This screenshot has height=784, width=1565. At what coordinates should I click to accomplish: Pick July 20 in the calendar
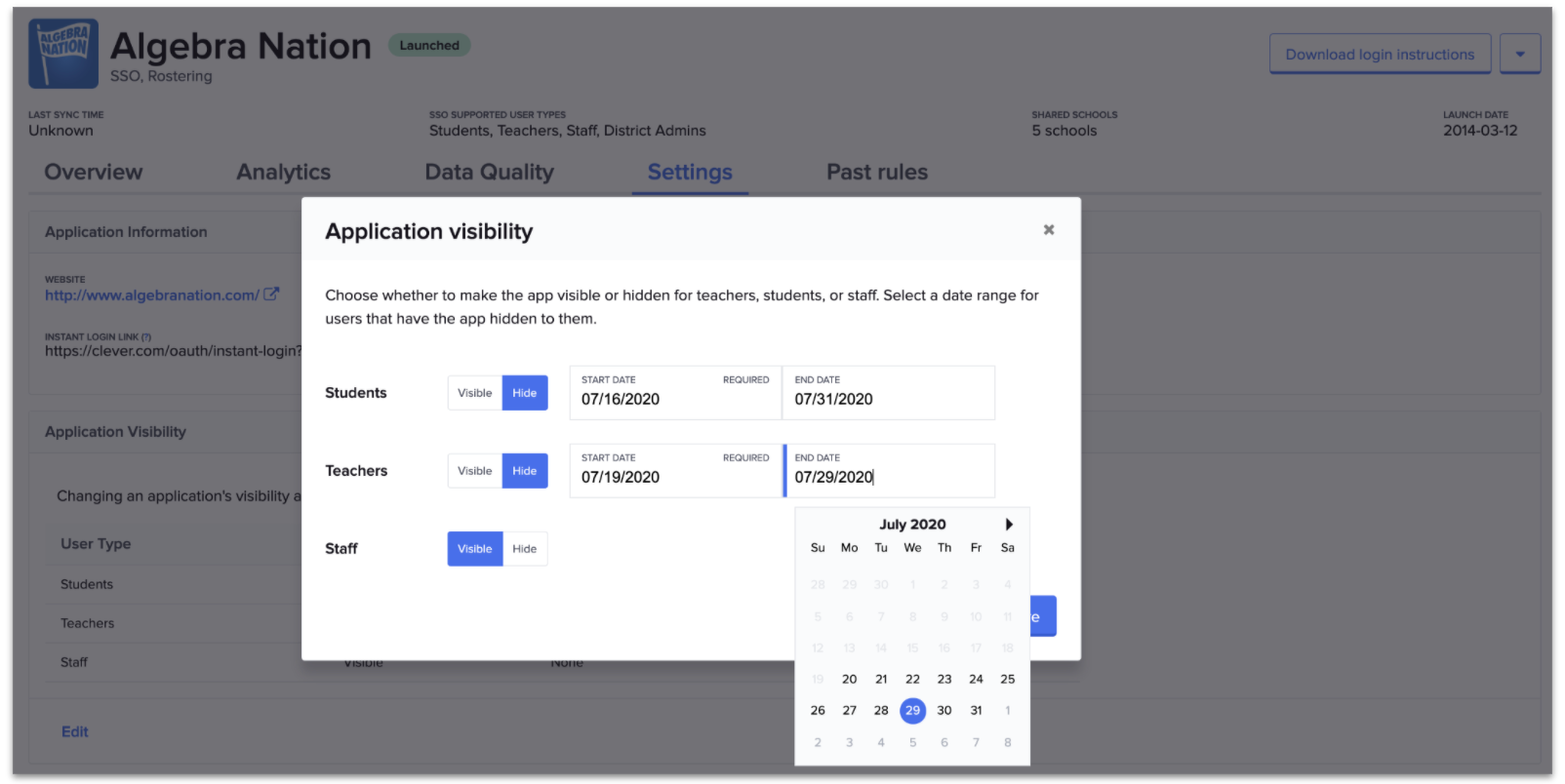point(850,680)
